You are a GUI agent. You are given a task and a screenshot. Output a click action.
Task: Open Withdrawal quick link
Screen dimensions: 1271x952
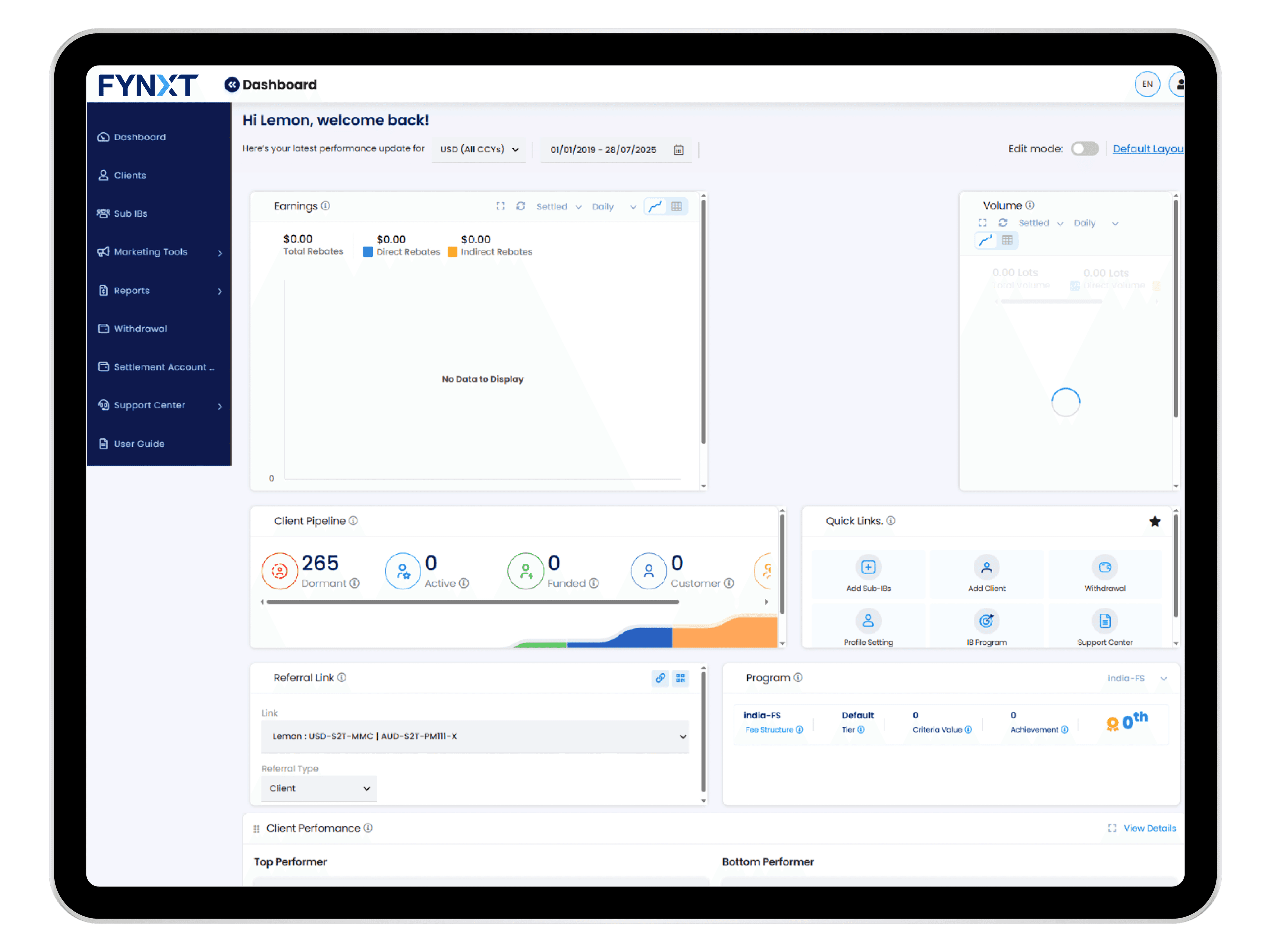click(1105, 574)
